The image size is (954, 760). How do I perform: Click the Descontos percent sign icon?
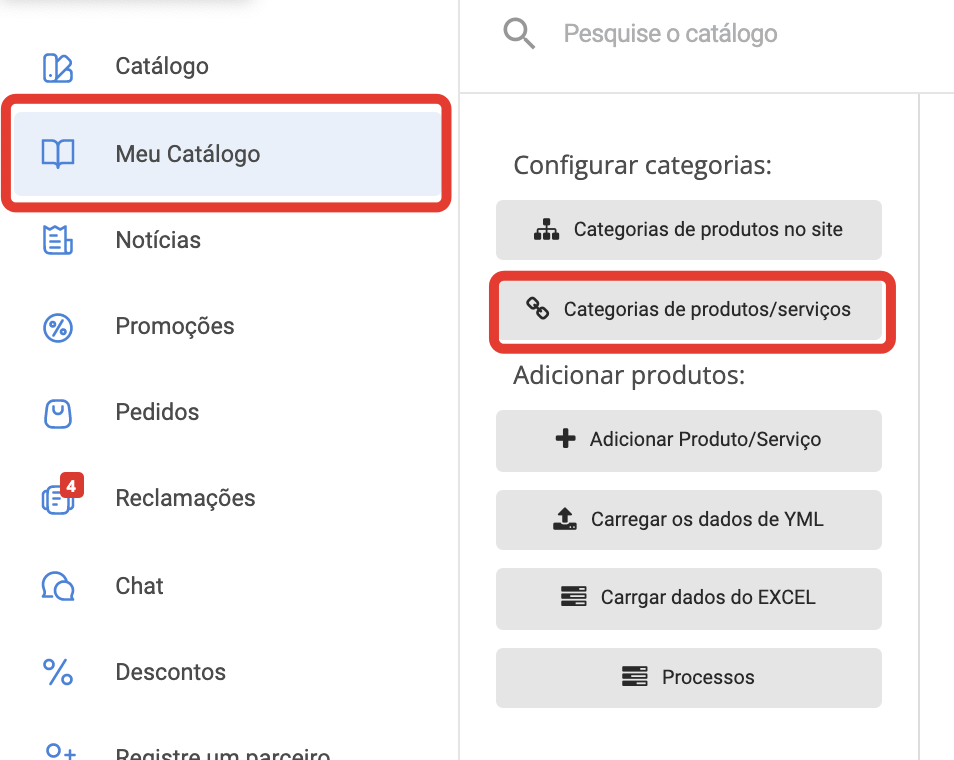tap(57, 672)
